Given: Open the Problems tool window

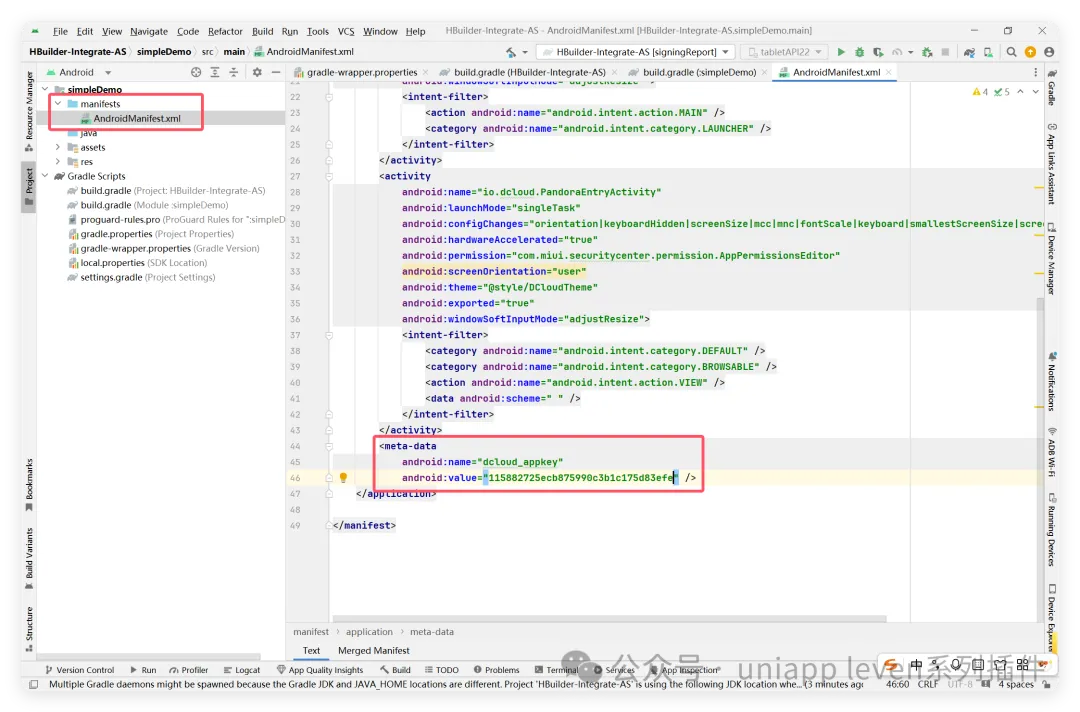Looking at the screenshot, I should pyautogui.click(x=497, y=669).
